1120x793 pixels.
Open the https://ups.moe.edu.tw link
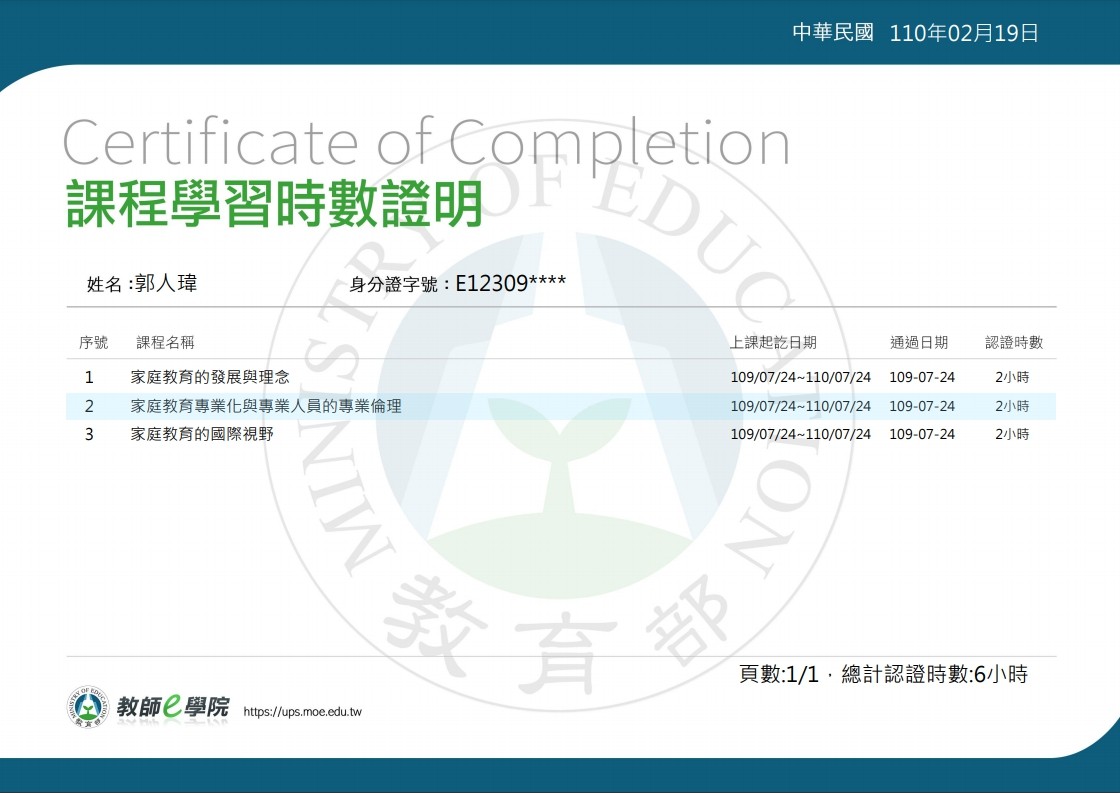point(302,712)
